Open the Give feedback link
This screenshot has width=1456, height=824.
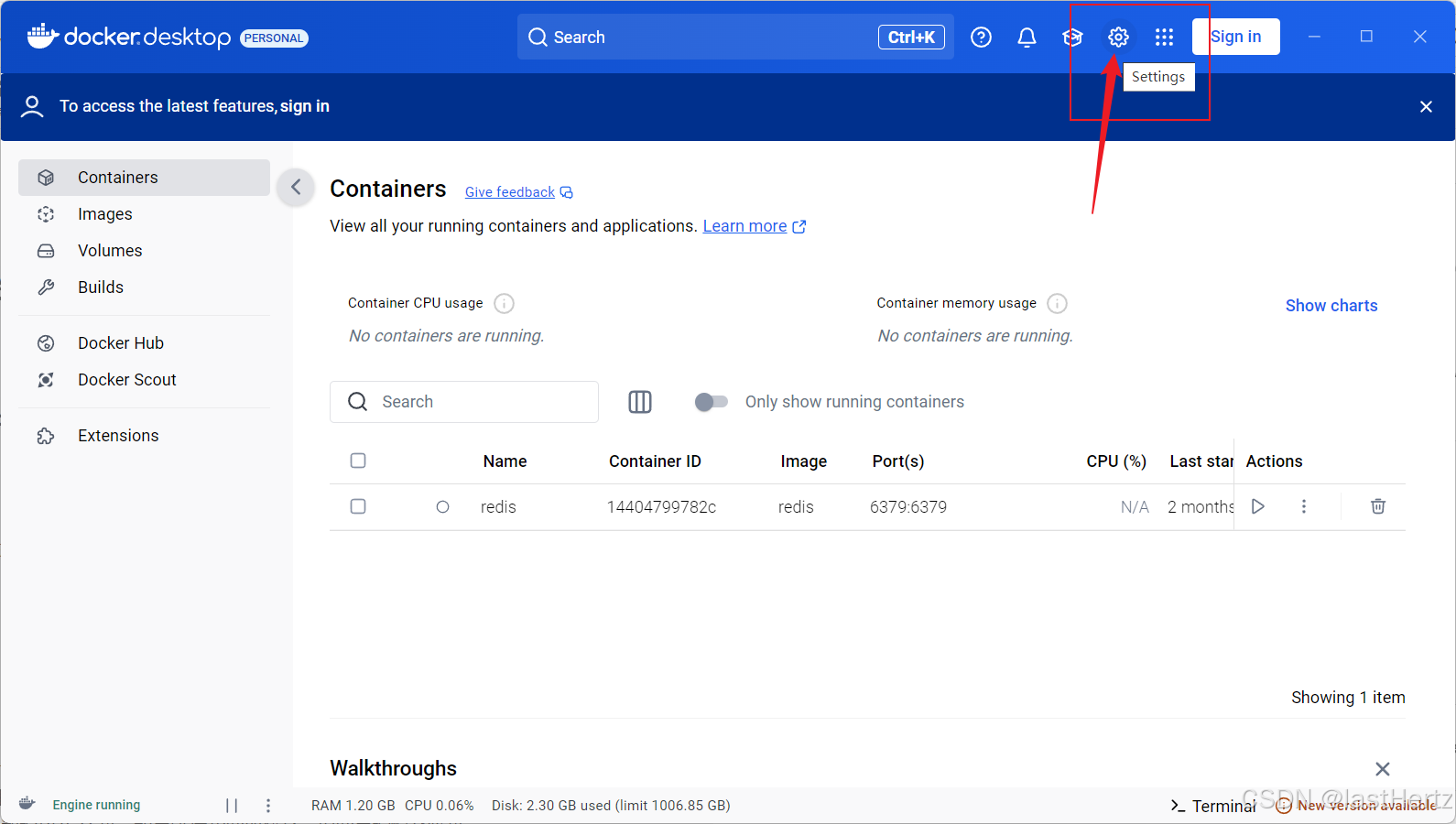[x=518, y=192]
